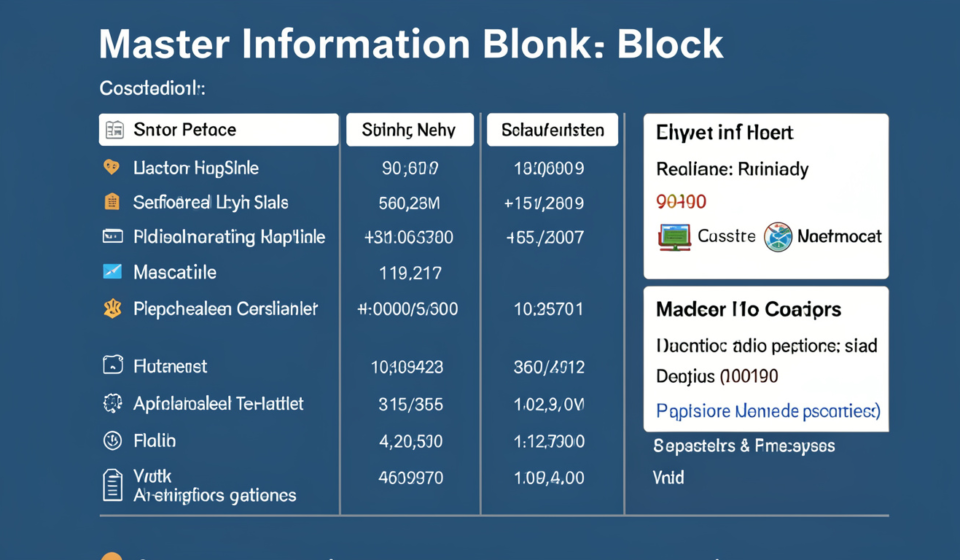
Task: Select the Pldiealnarating Kaplinle row label
Action: click(229, 237)
